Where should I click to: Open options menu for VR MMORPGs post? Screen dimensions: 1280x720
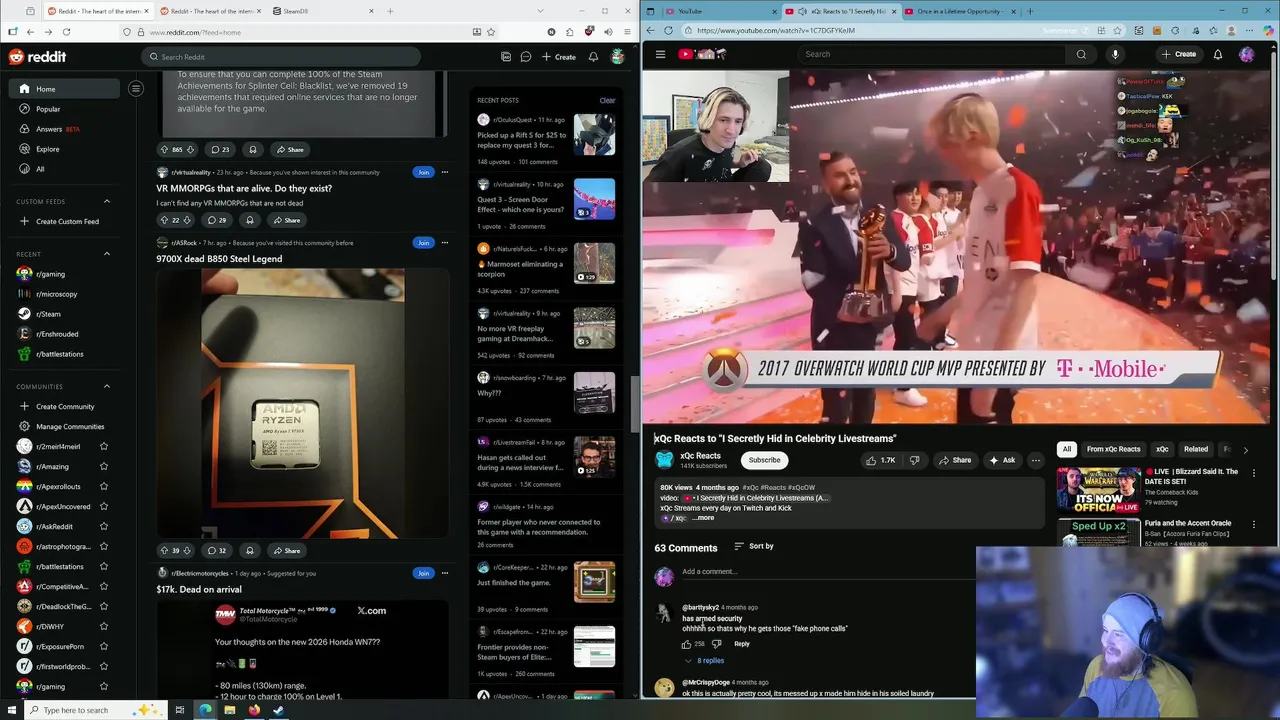[445, 172]
